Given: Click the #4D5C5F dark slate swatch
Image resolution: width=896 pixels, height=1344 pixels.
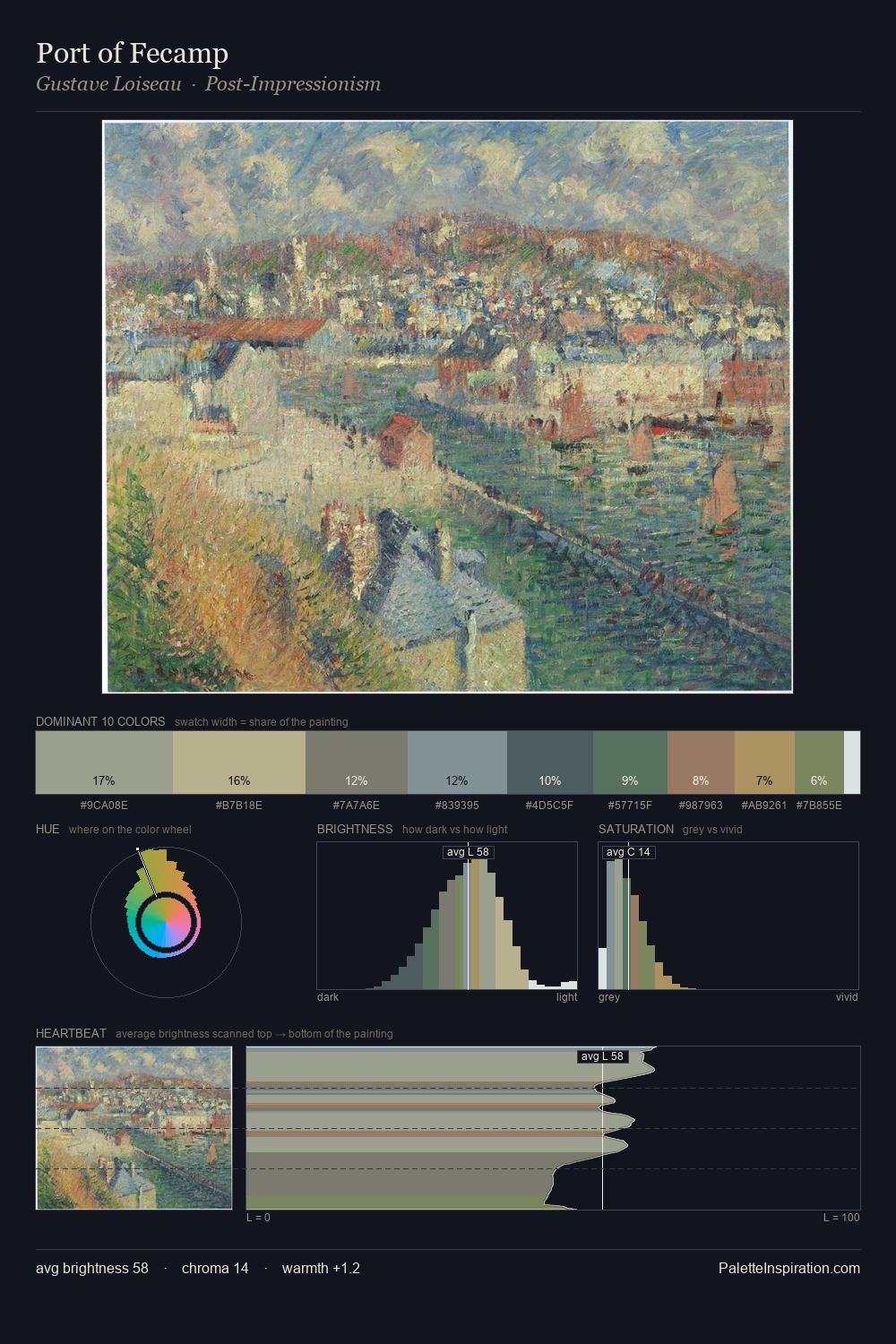Looking at the screenshot, I should click(550, 762).
